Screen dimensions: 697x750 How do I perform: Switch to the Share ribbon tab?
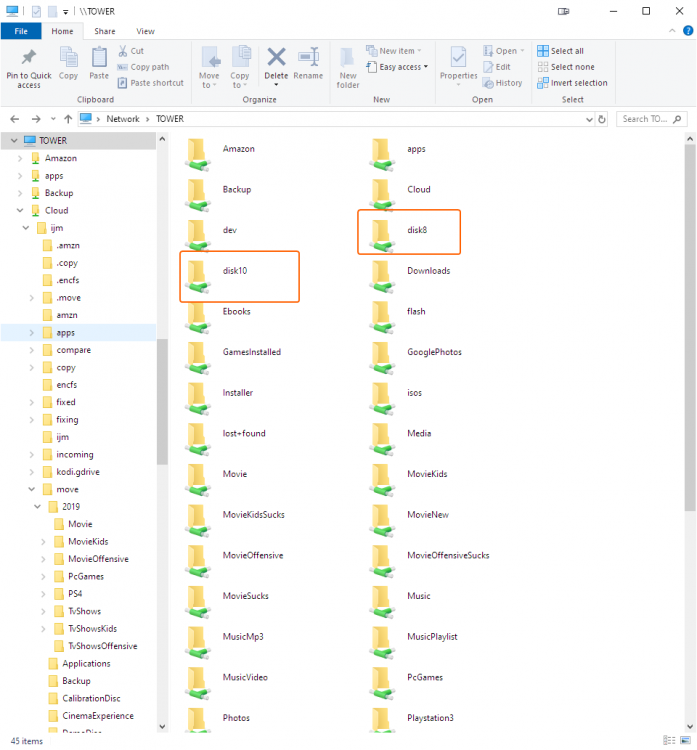click(105, 31)
